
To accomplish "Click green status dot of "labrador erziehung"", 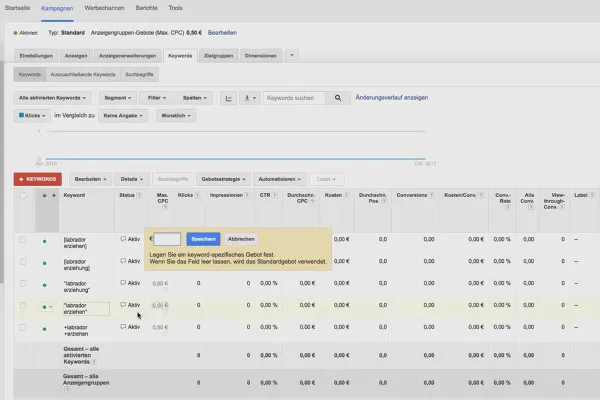I will [x=45, y=285].
